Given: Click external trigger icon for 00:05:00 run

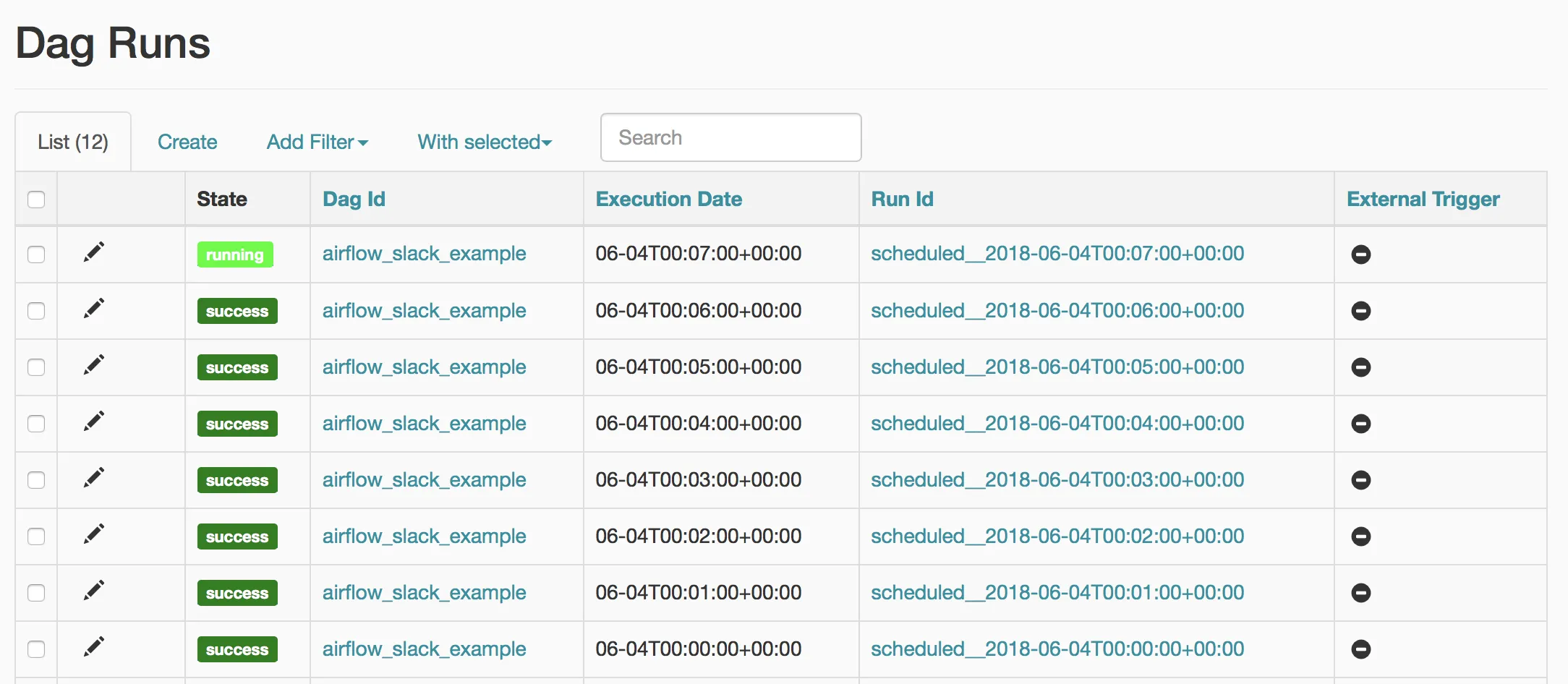Looking at the screenshot, I should pos(1360,367).
